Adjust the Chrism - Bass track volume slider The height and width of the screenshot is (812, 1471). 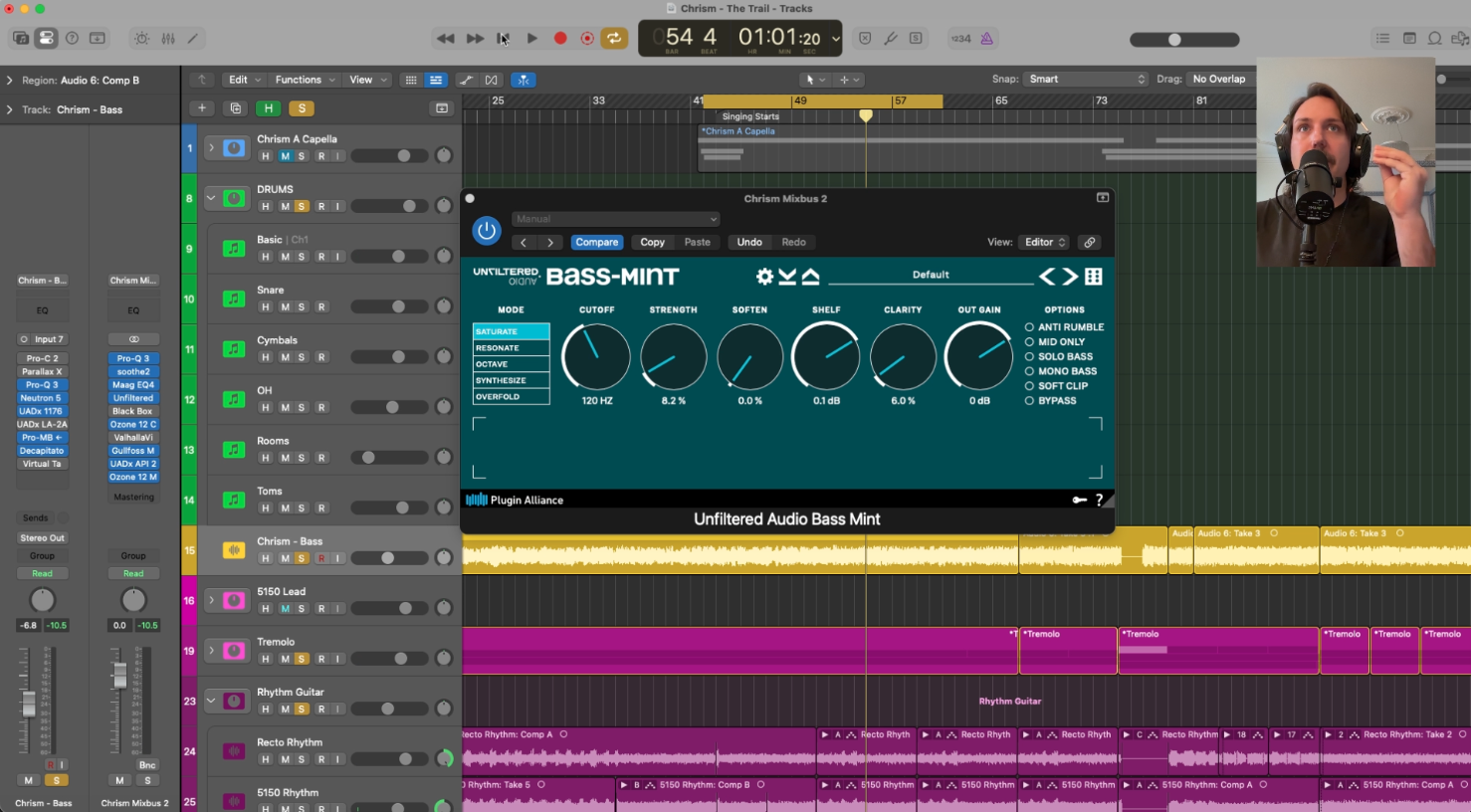tap(389, 558)
